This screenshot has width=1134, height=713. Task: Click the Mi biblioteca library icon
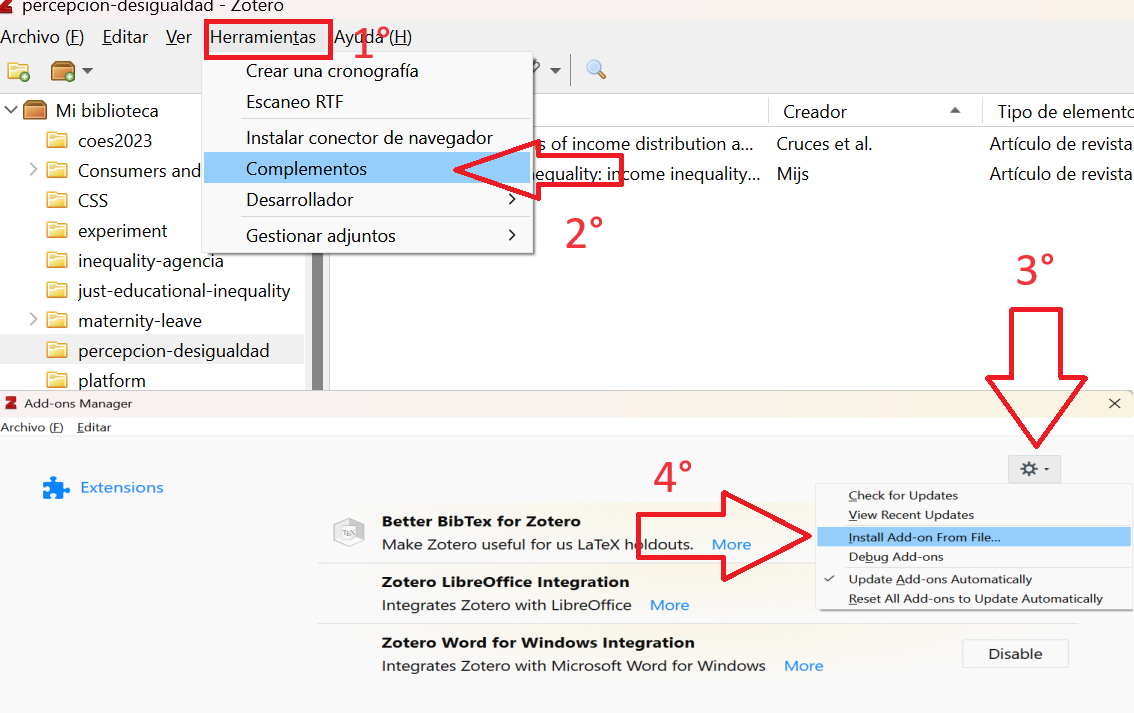pos(35,110)
